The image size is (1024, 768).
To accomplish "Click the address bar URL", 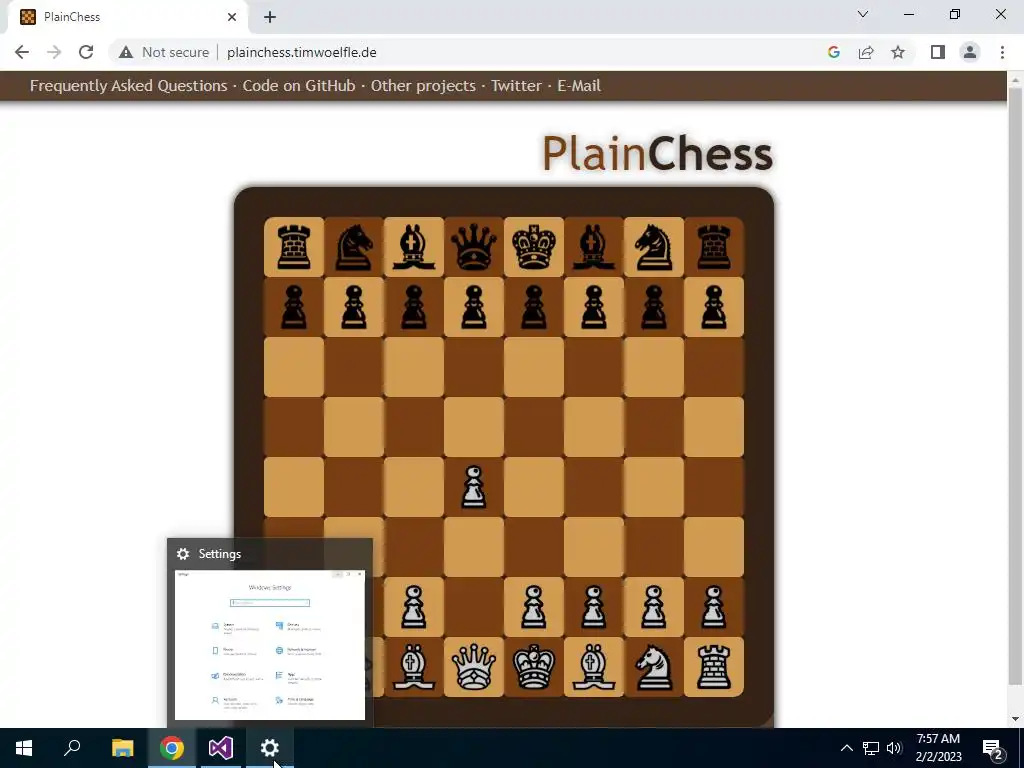I will [x=302, y=52].
